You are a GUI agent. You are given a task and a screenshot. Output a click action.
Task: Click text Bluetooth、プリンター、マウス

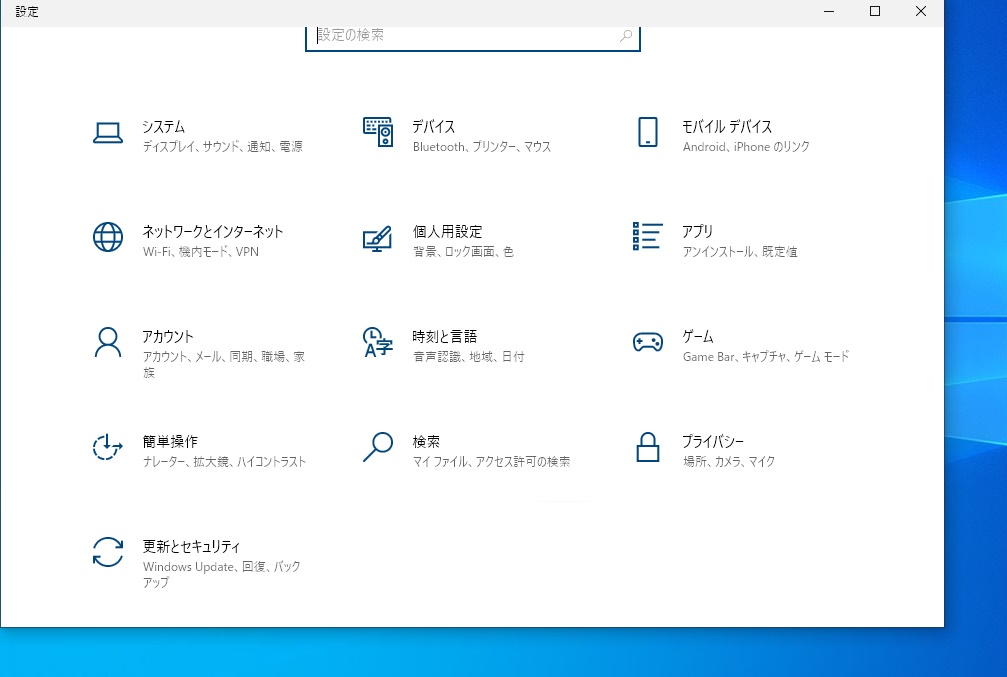(x=482, y=146)
